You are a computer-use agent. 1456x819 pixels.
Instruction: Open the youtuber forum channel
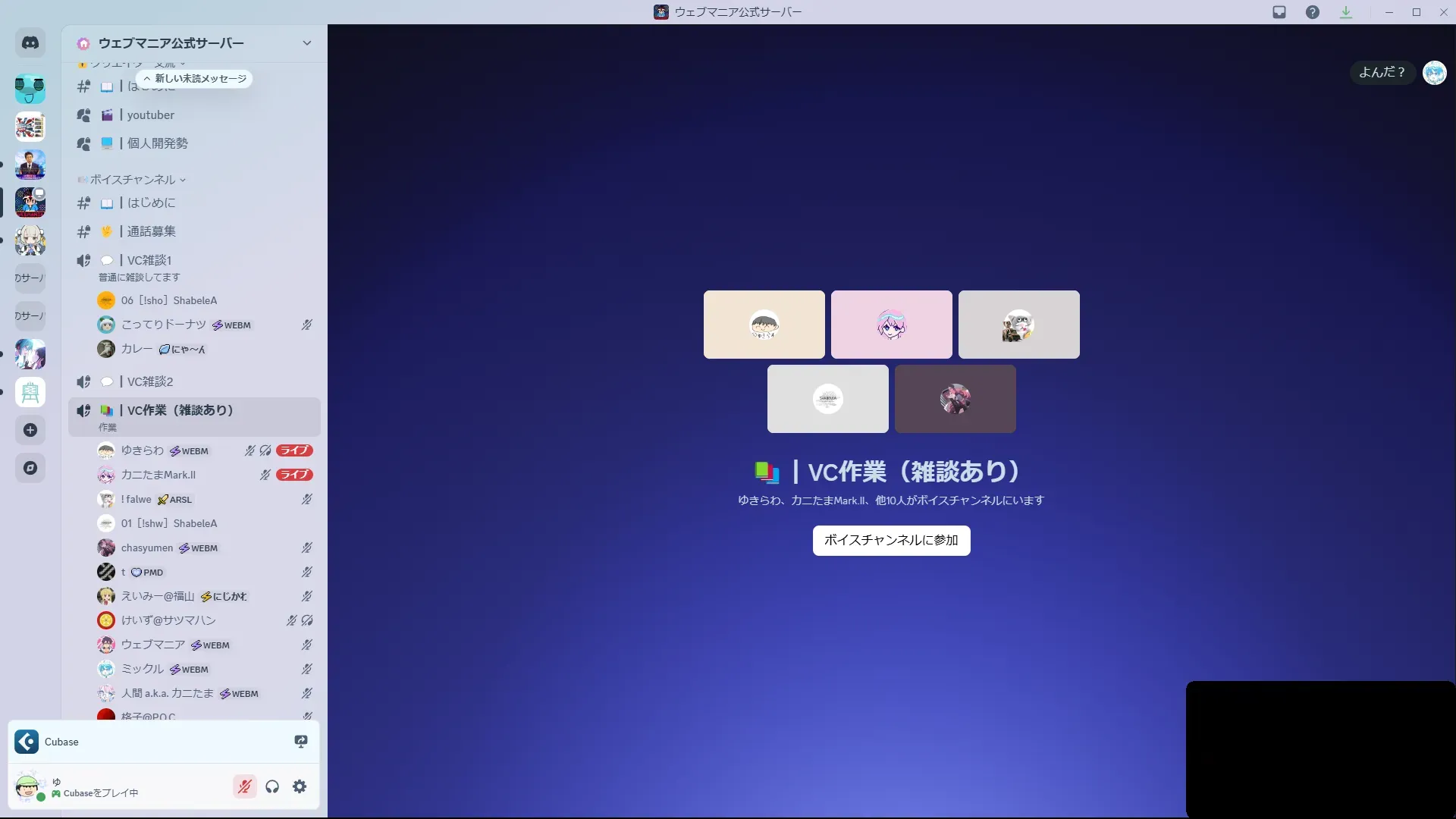pyautogui.click(x=150, y=115)
